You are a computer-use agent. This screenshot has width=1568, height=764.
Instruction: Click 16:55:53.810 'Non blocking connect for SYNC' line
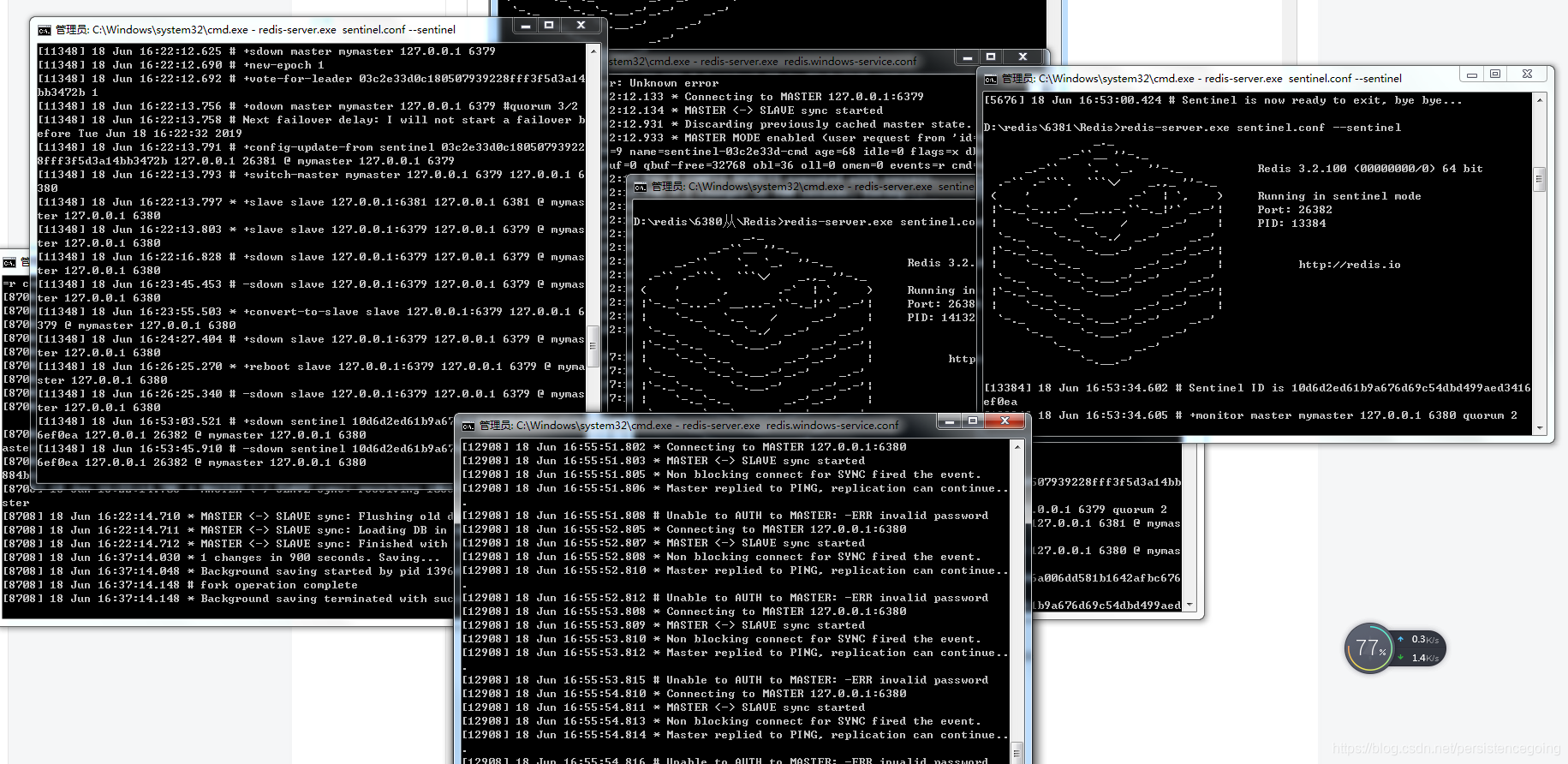click(721, 639)
